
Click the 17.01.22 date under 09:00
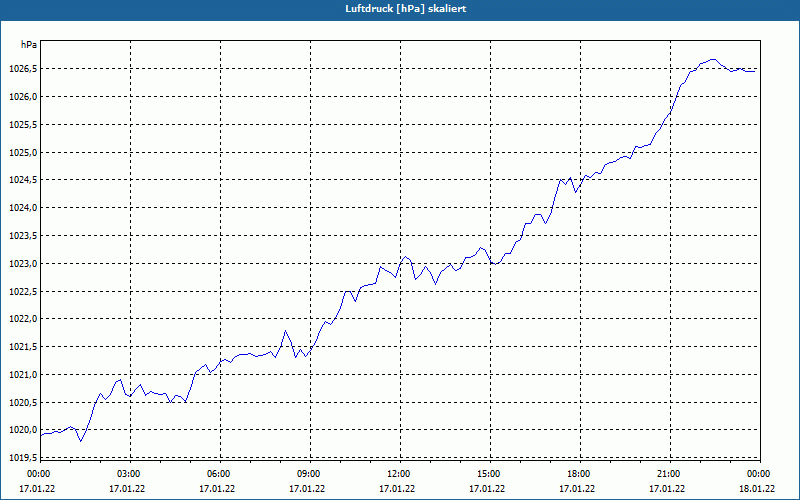tap(307, 489)
